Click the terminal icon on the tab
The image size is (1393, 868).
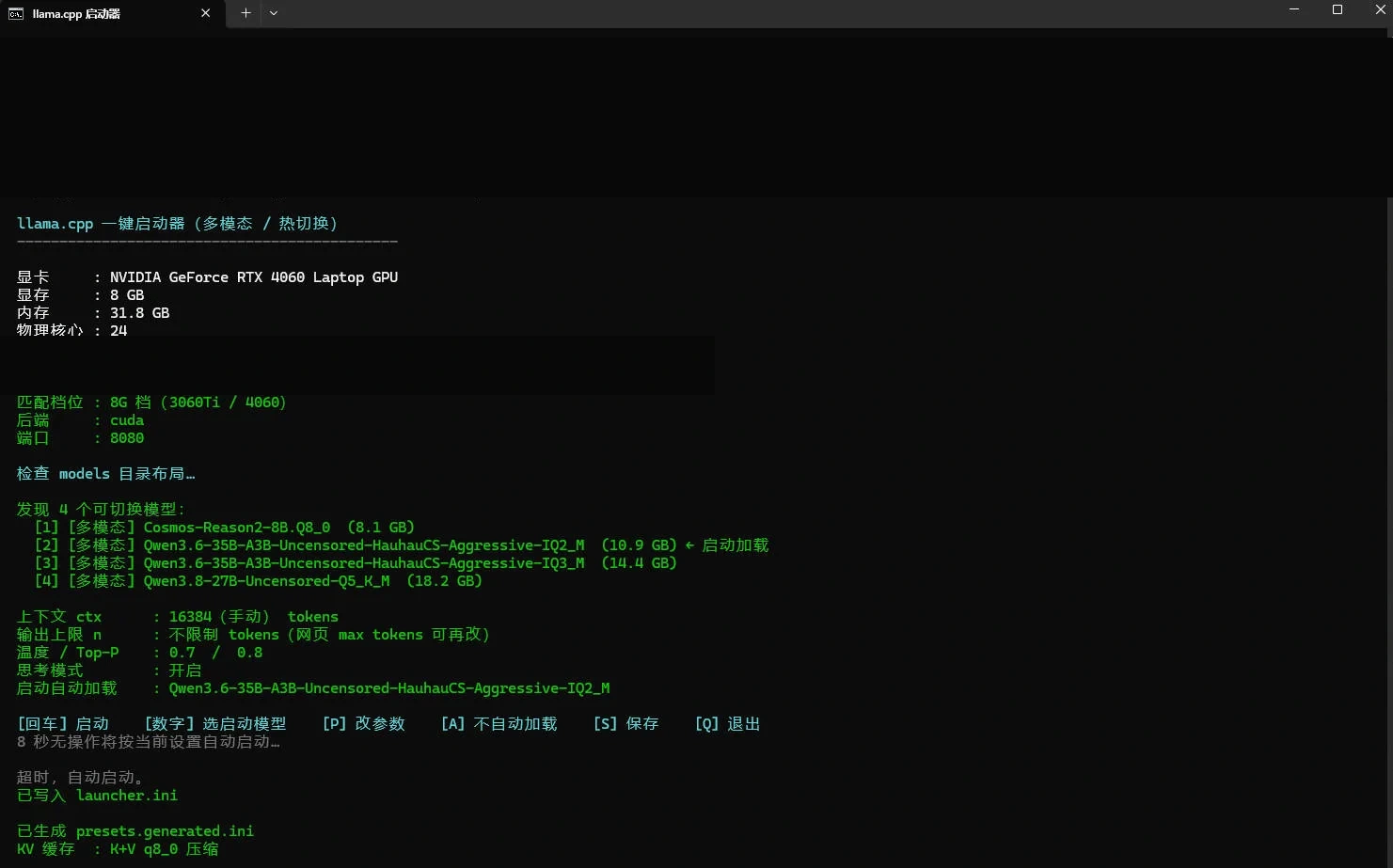point(16,14)
